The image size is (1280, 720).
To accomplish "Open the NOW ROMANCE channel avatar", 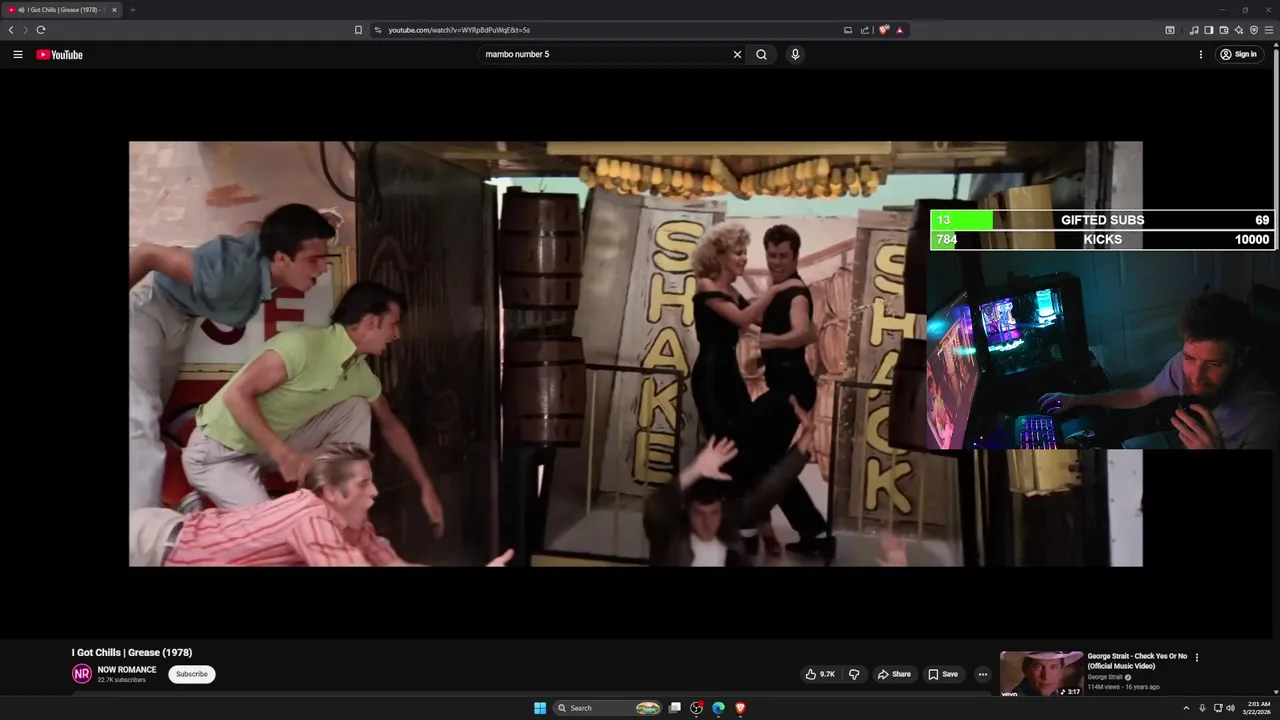I will tap(82, 674).
